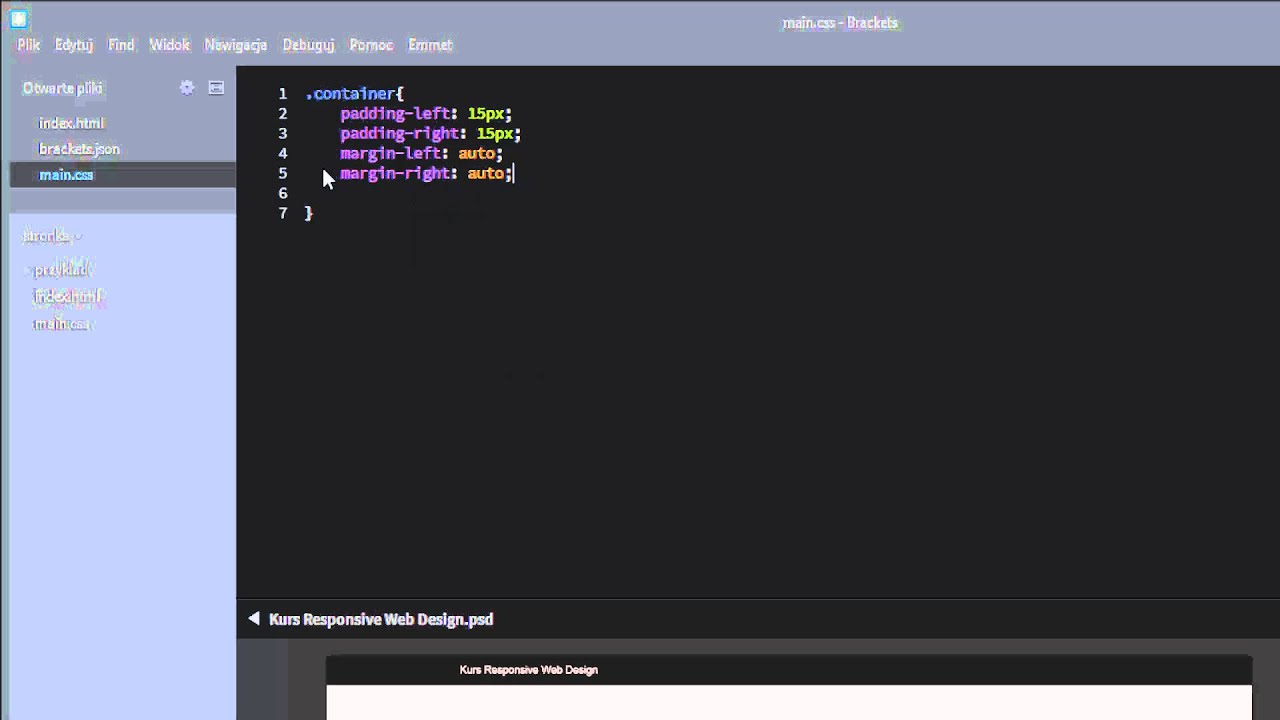Open main.css in project tree

click(x=62, y=324)
